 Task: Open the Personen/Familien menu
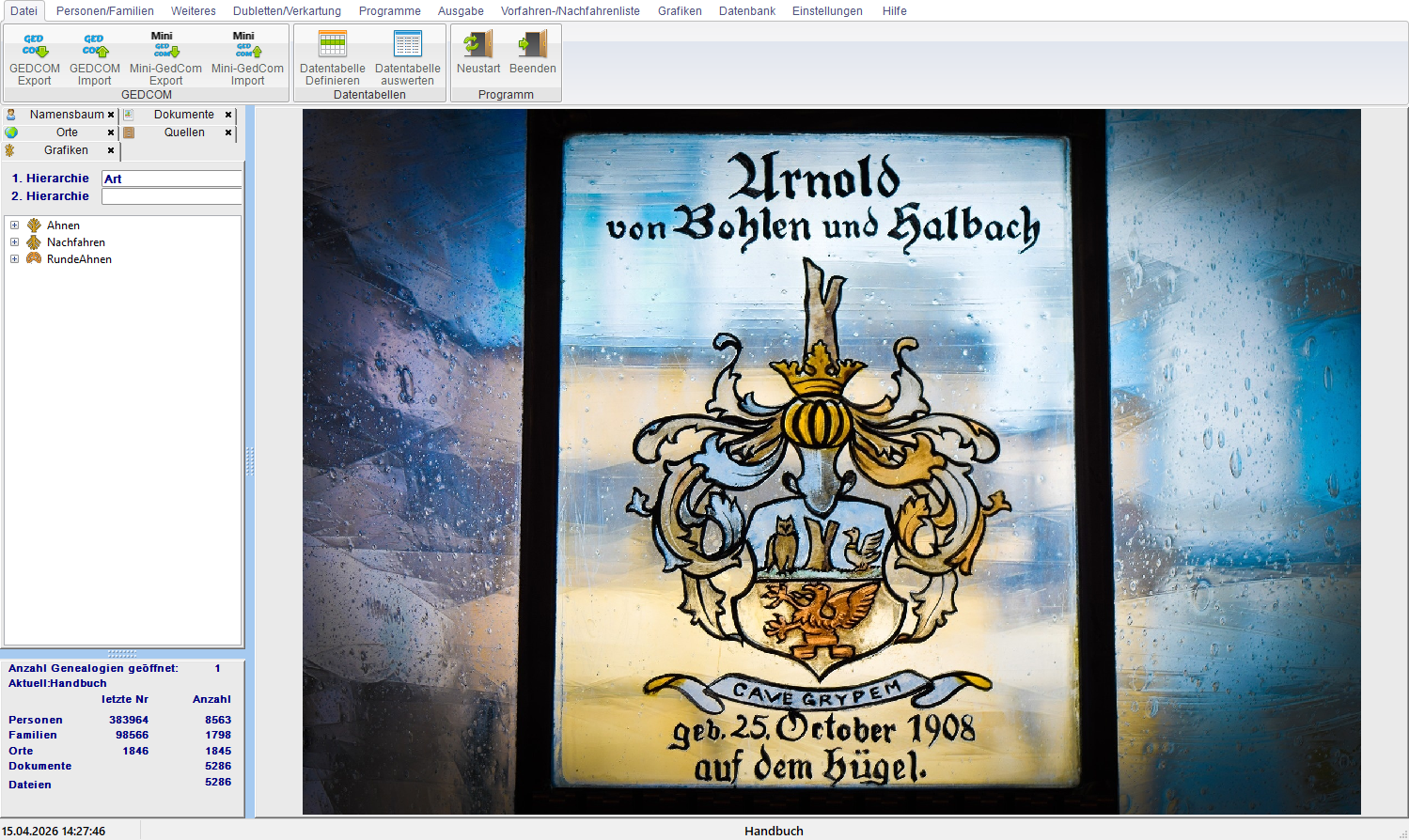pyautogui.click(x=104, y=11)
